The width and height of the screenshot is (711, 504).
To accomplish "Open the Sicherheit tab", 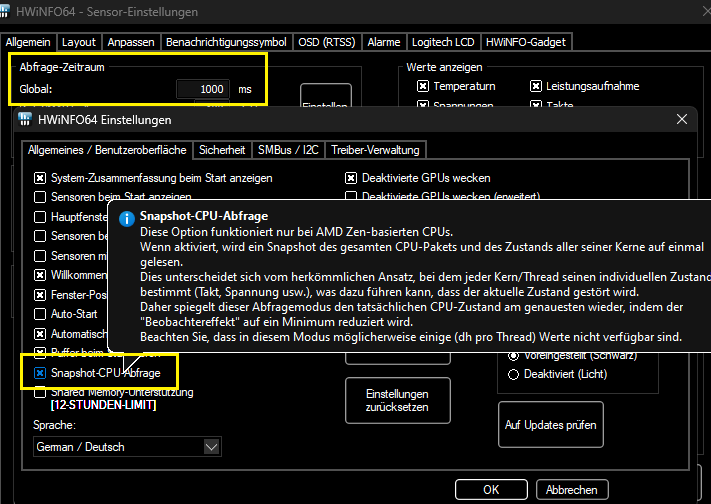I will coord(222,150).
